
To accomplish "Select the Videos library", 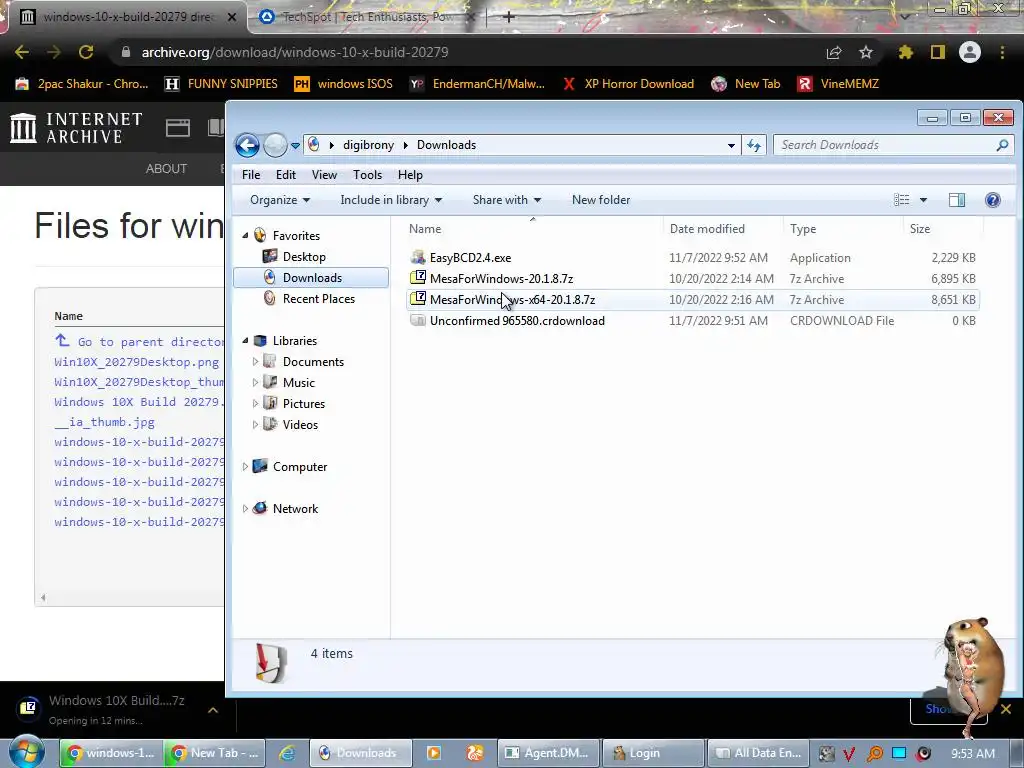I will click(300, 424).
